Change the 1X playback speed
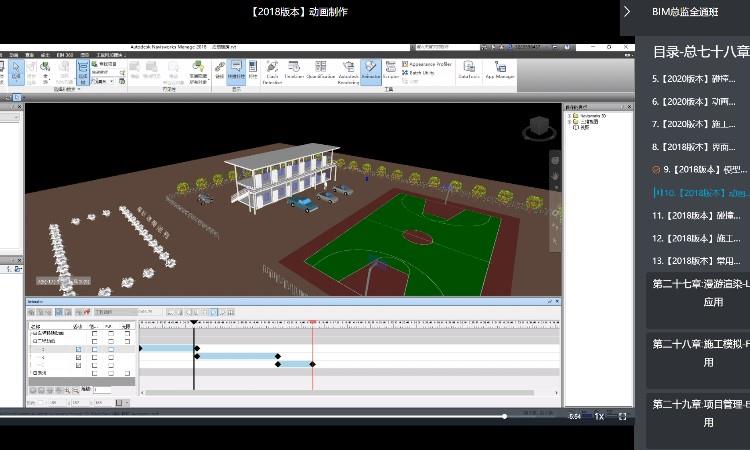Viewport: 750px width, 450px height. pyautogui.click(x=599, y=416)
